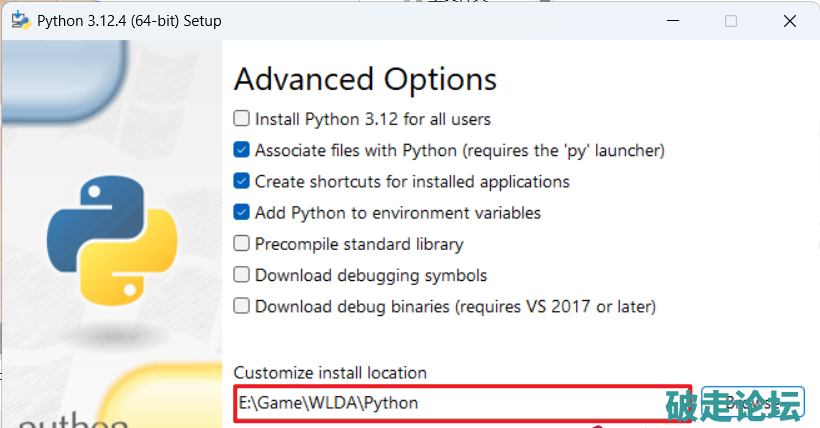Tick the Precompile standard library checkbox
820x428 pixels.
tap(241, 243)
